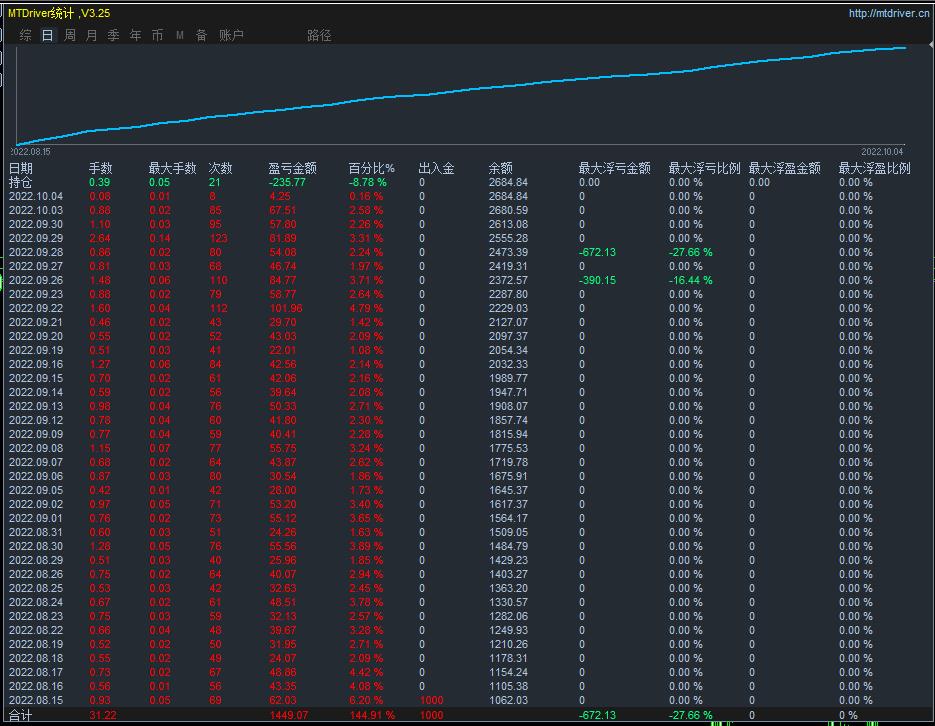This screenshot has width=935, height=726.
Task: Switch to the 年 yearly tab
Action: point(135,35)
